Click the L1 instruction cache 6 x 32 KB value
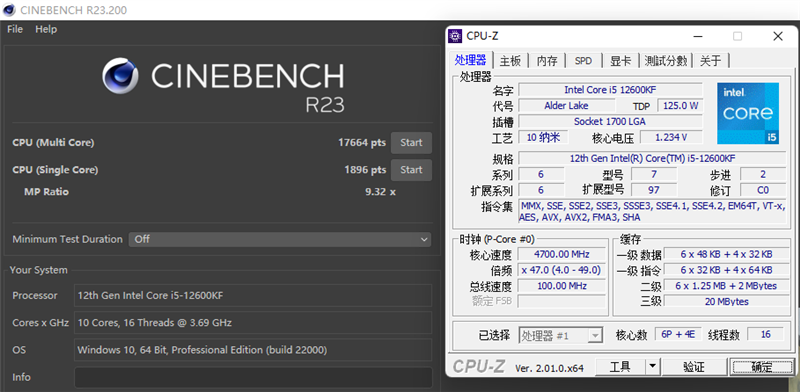 pos(726,270)
